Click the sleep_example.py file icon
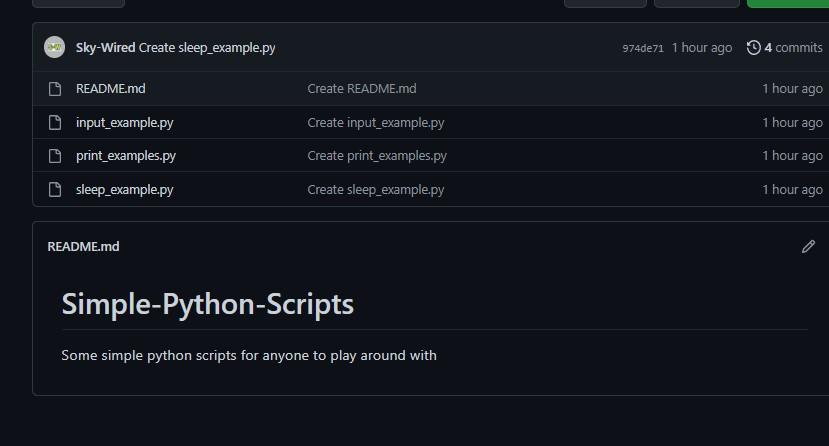 56,190
